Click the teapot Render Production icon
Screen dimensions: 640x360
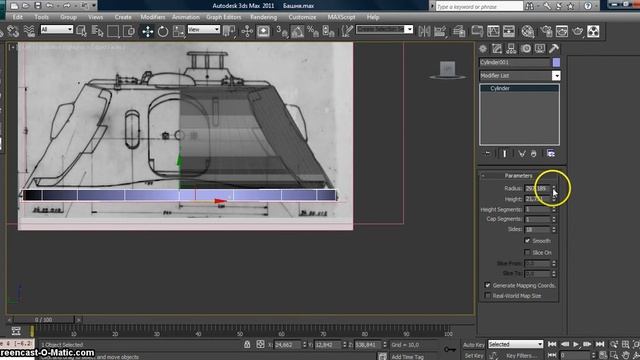coord(577,31)
